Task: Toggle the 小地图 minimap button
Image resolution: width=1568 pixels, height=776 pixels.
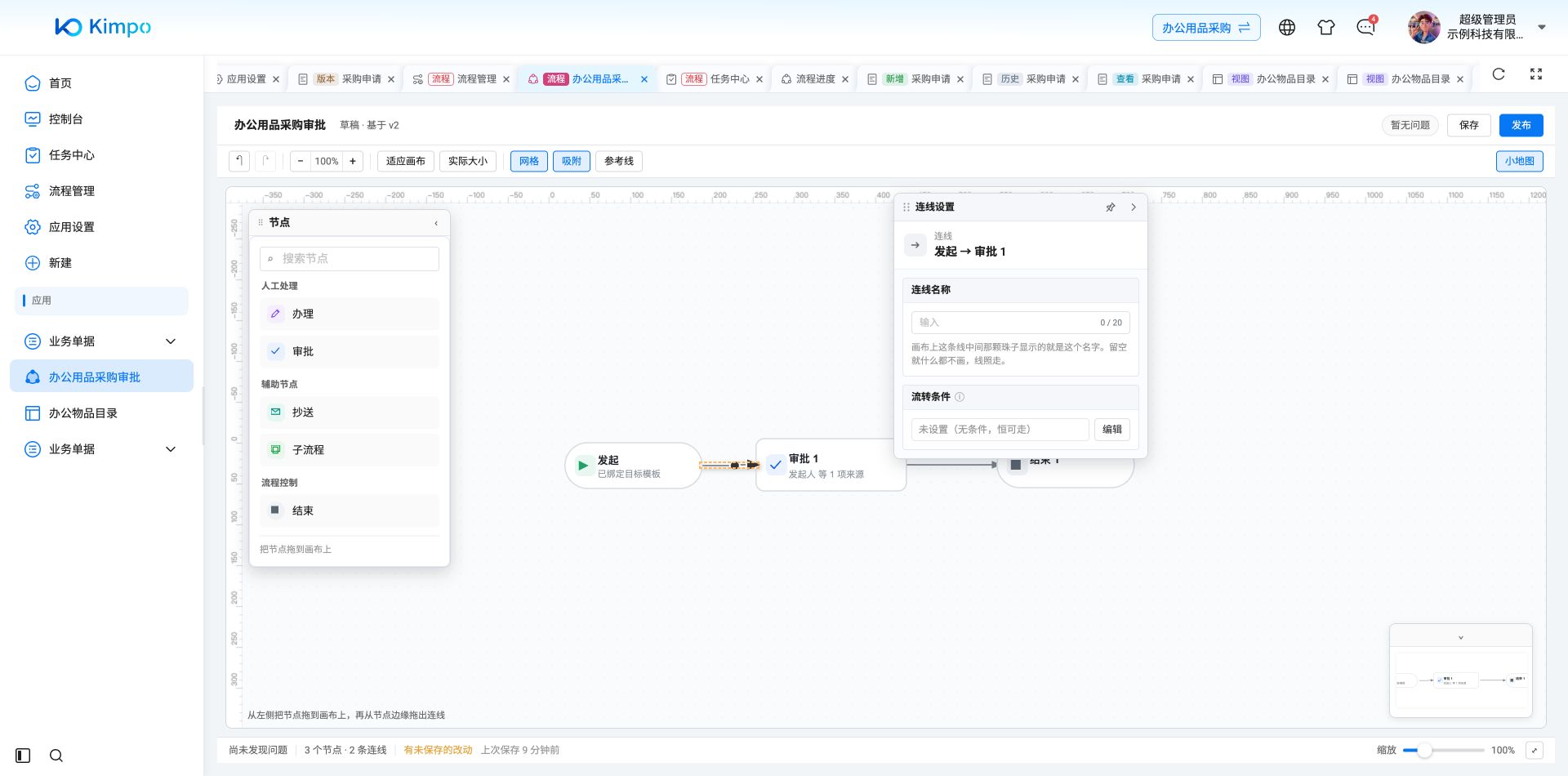Action: [1520, 161]
